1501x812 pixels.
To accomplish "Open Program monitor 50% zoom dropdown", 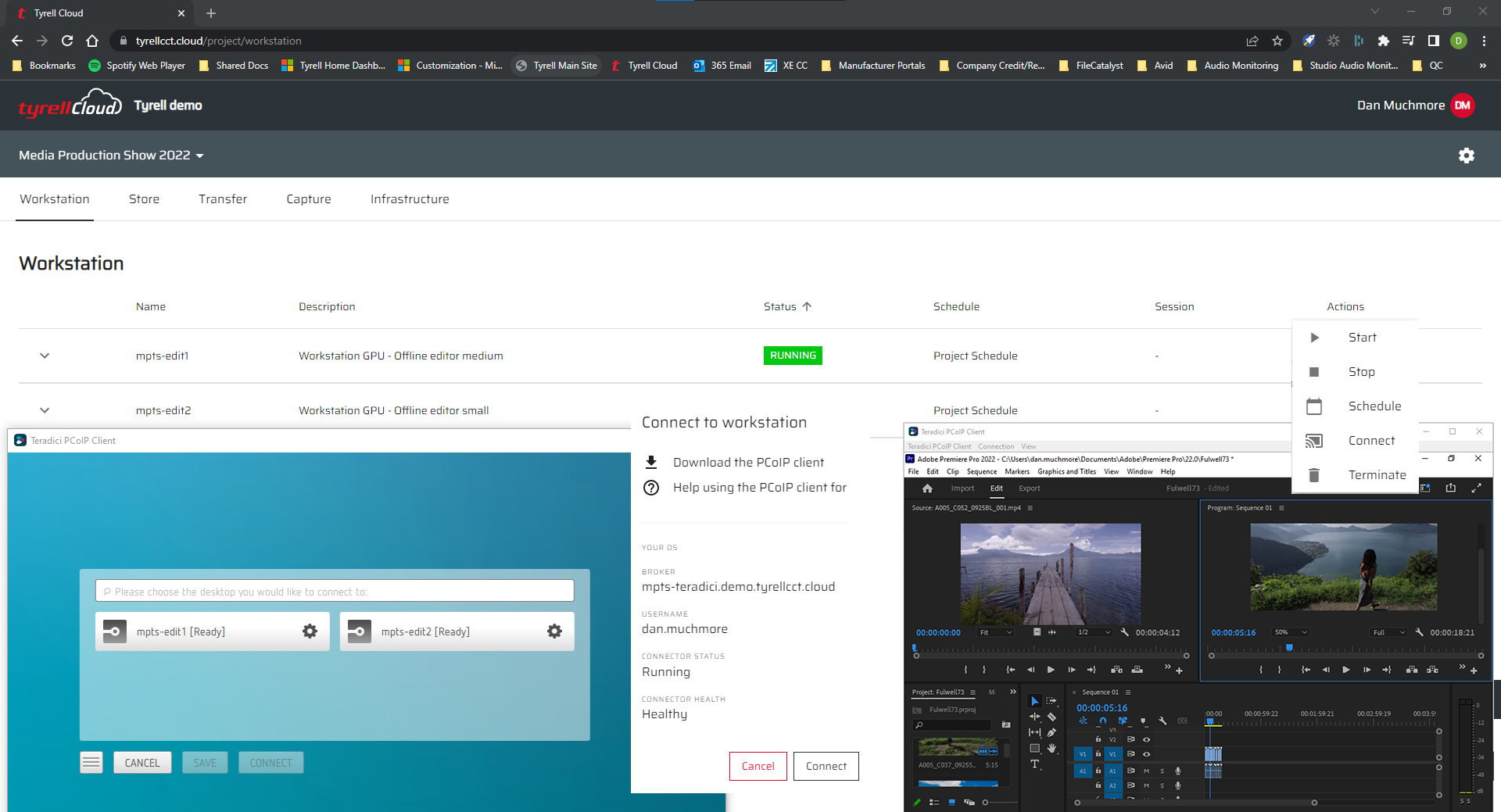I will 1290,632.
